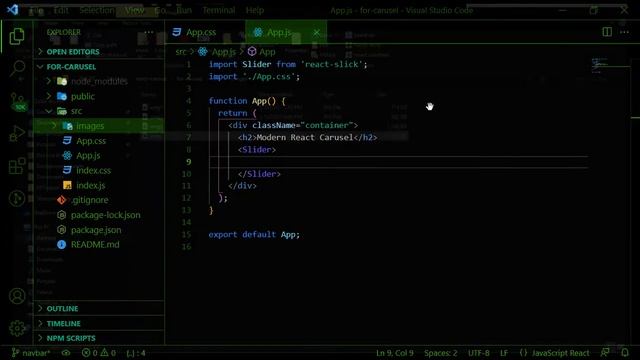
Task: Click 'export default App;' on line 15
Action: (x=254, y=234)
